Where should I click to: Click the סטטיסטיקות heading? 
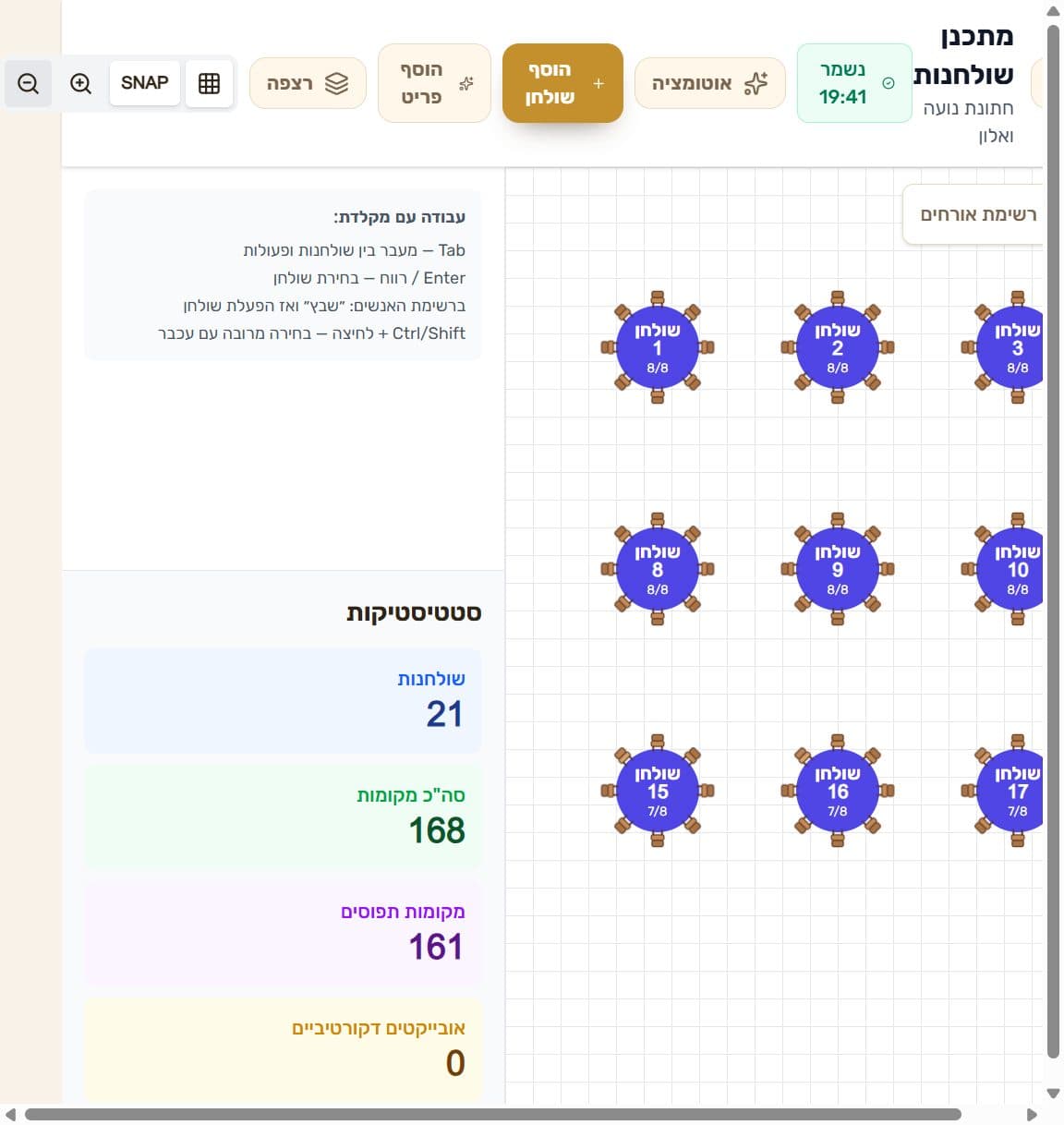414,612
